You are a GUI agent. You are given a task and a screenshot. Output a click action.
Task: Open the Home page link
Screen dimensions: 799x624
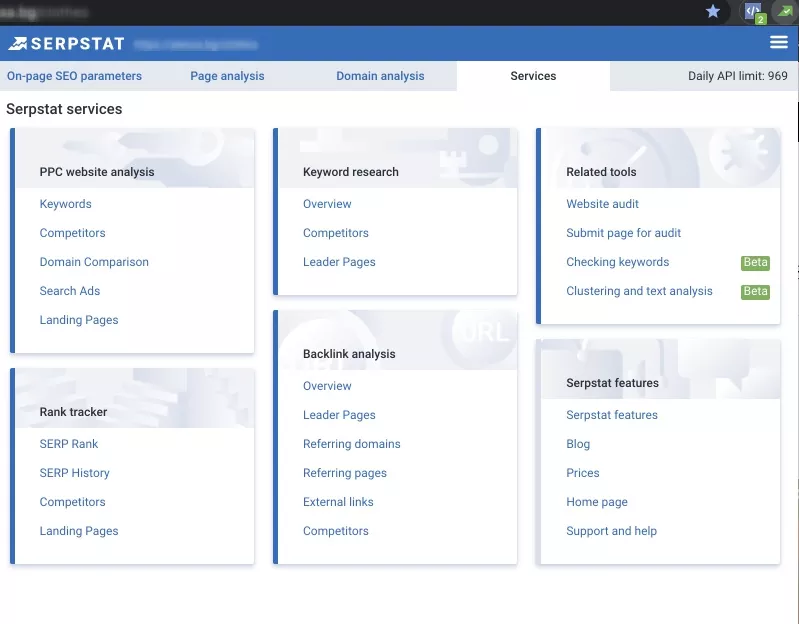pyautogui.click(x=597, y=502)
